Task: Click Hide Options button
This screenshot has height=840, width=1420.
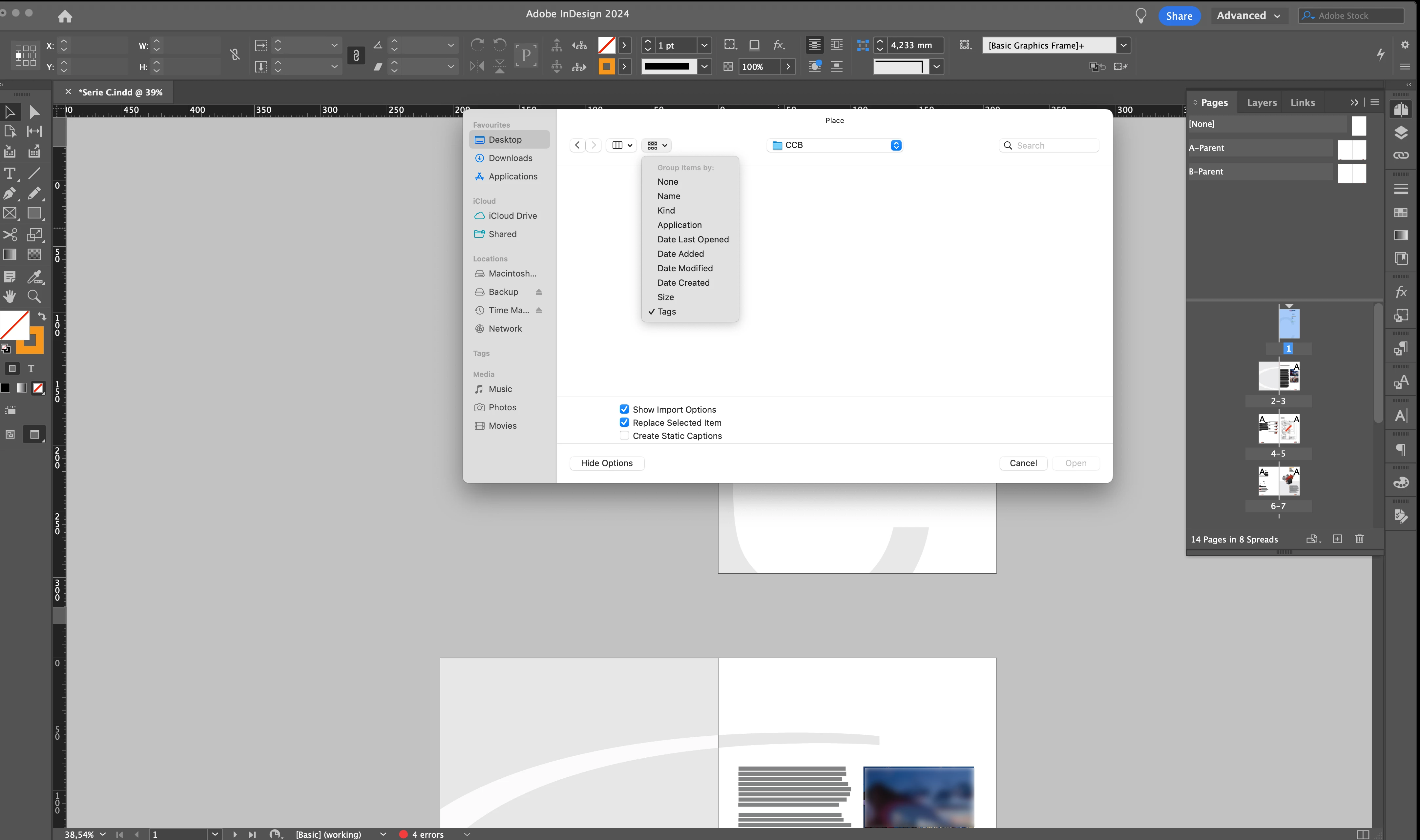Action: [607, 463]
